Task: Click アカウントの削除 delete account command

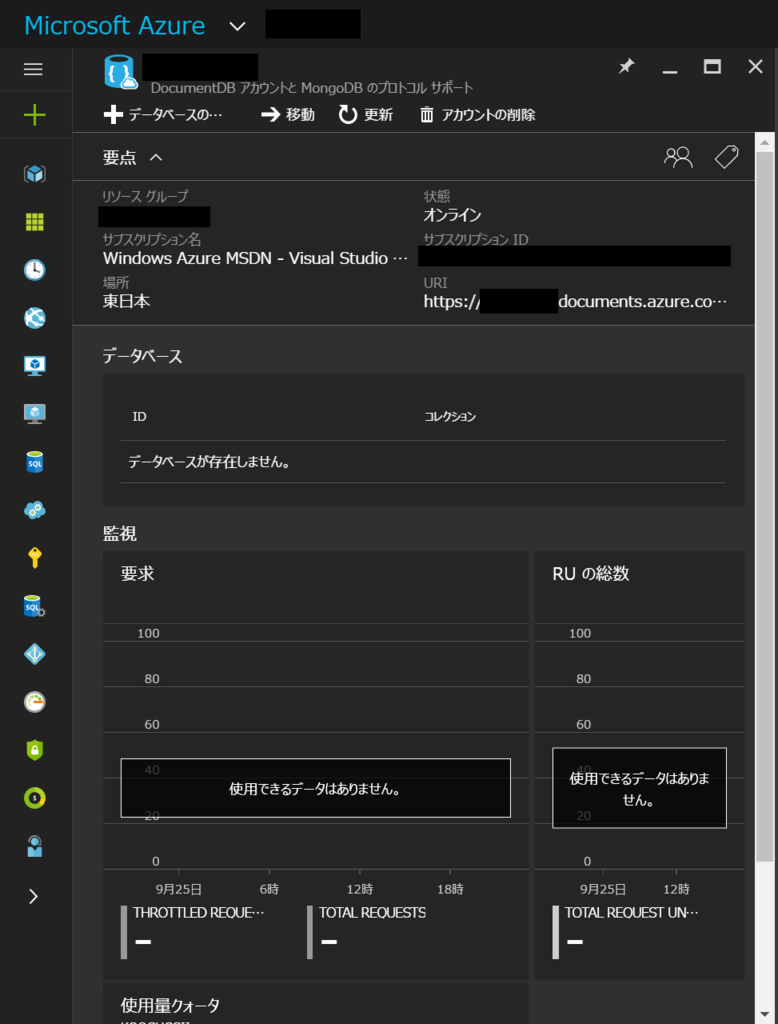Action: (x=478, y=115)
